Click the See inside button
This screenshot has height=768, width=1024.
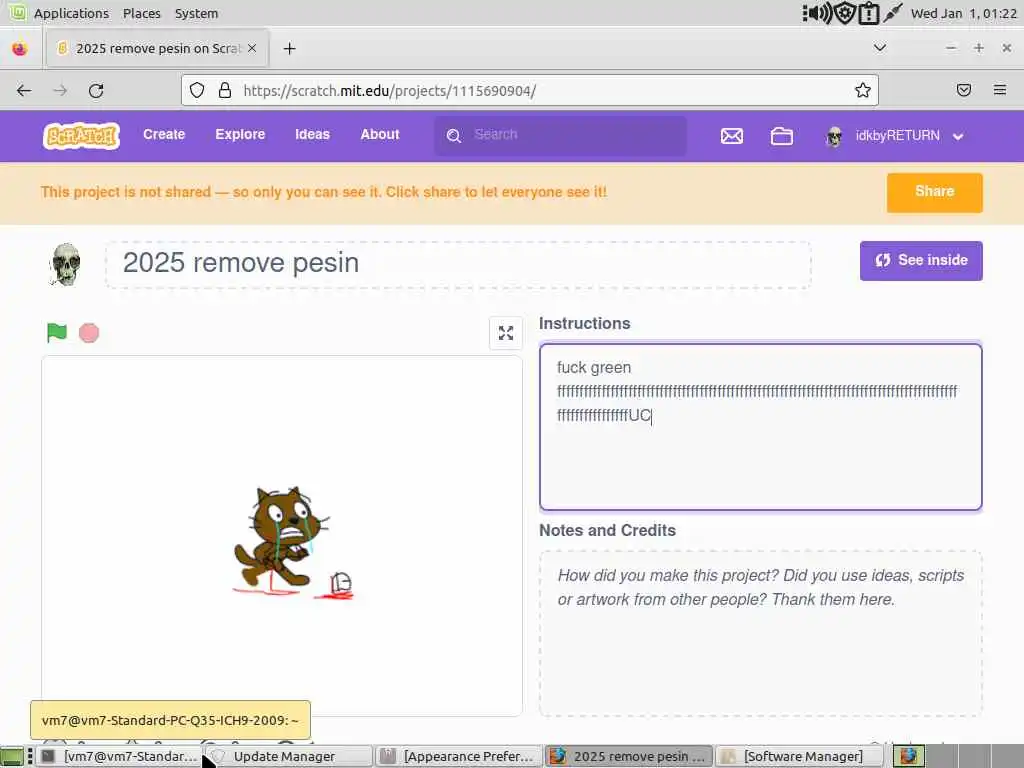pos(921,261)
